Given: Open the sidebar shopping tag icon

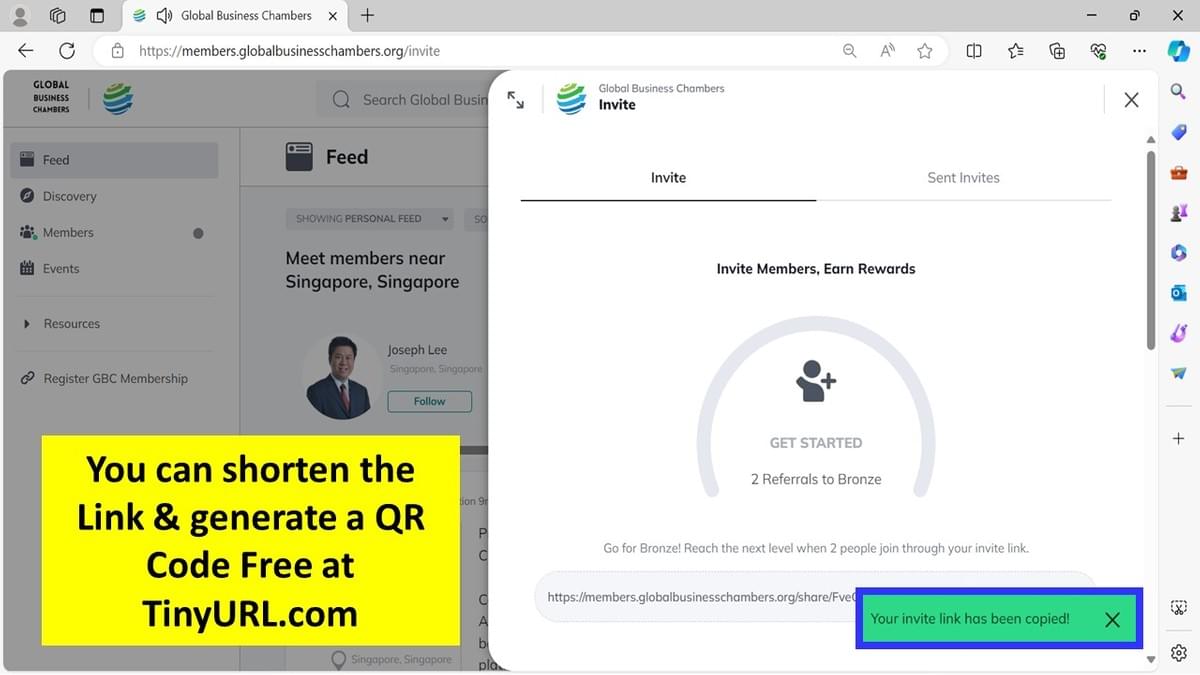Looking at the screenshot, I should pos(1178,134).
